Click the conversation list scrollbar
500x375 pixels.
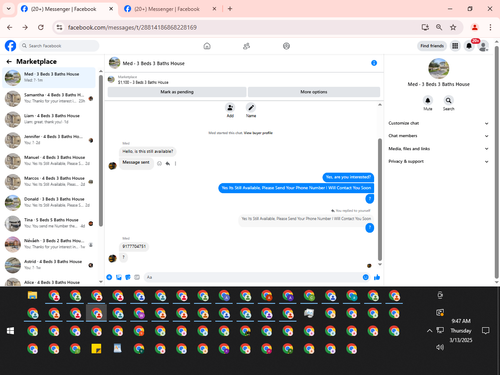tap(101, 150)
